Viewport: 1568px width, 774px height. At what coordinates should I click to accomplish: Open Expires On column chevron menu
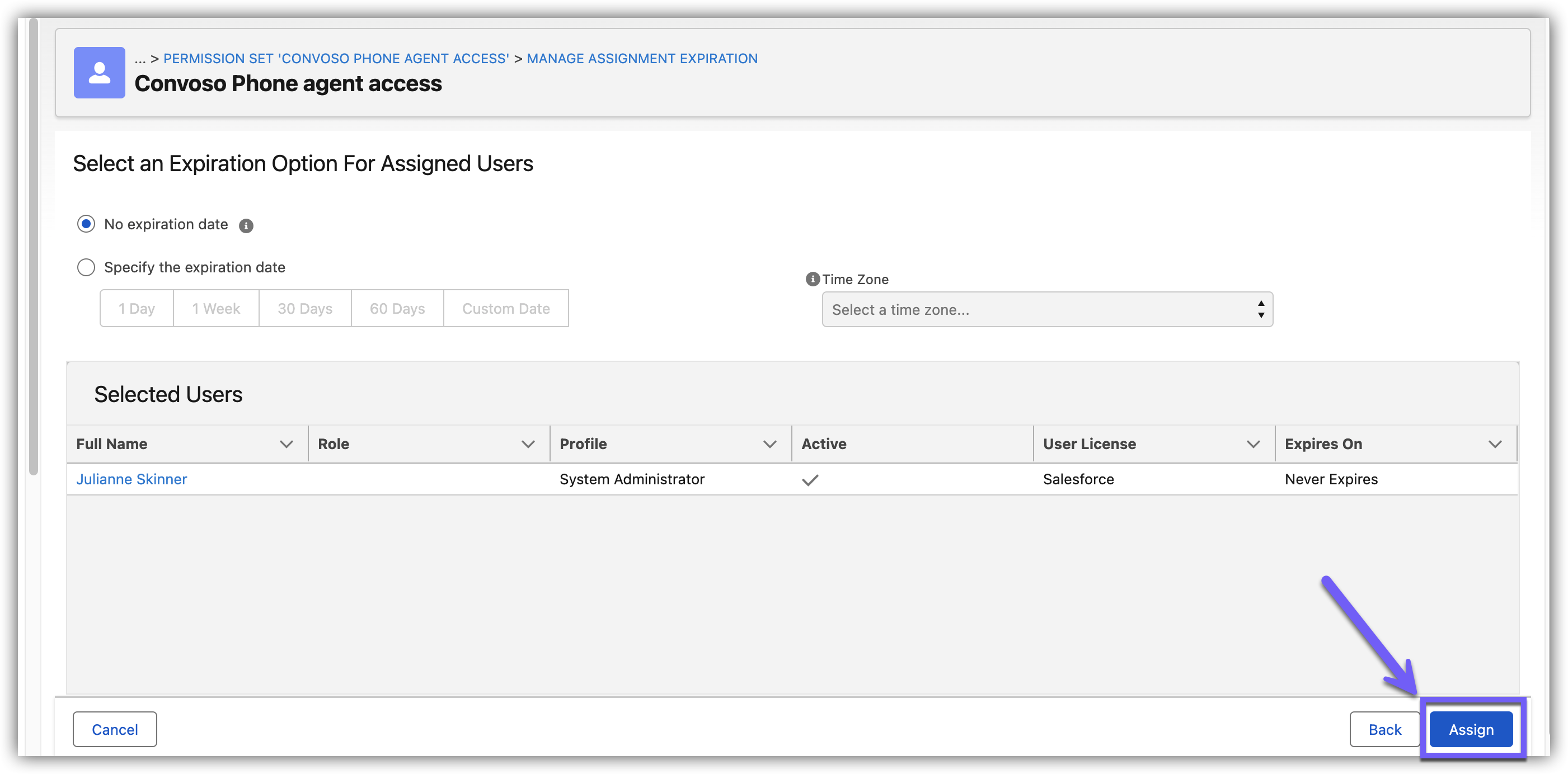(x=1494, y=444)
